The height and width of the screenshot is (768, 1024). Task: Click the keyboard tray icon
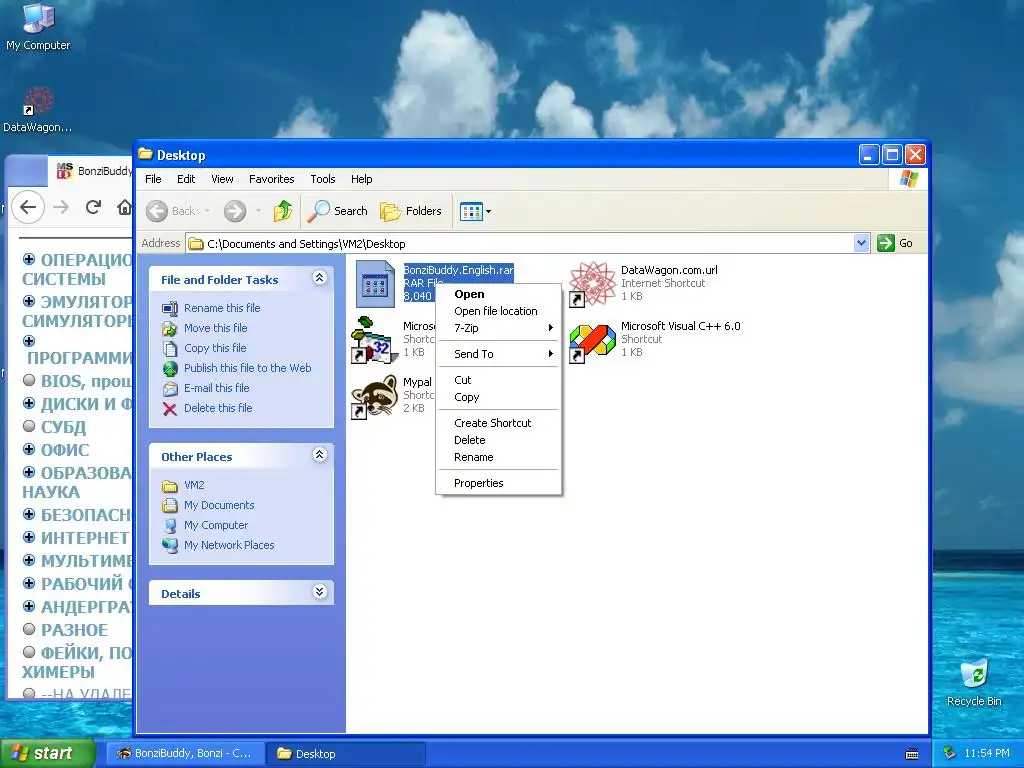click(912, 754)
